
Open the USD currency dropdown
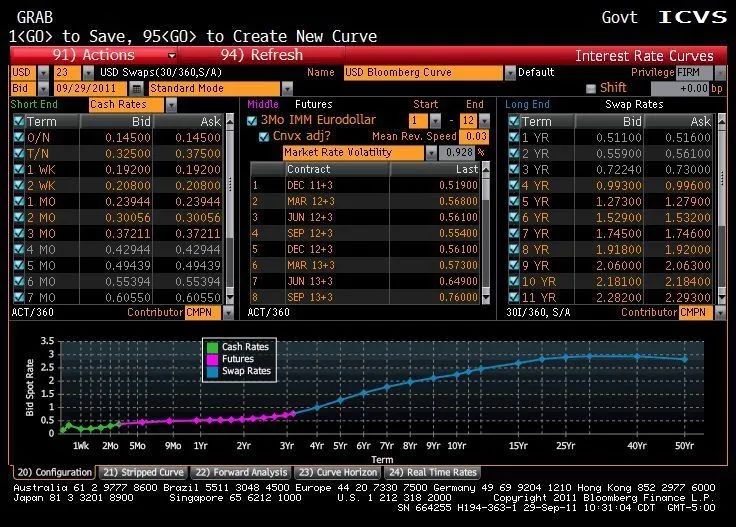tap(43, 73)
